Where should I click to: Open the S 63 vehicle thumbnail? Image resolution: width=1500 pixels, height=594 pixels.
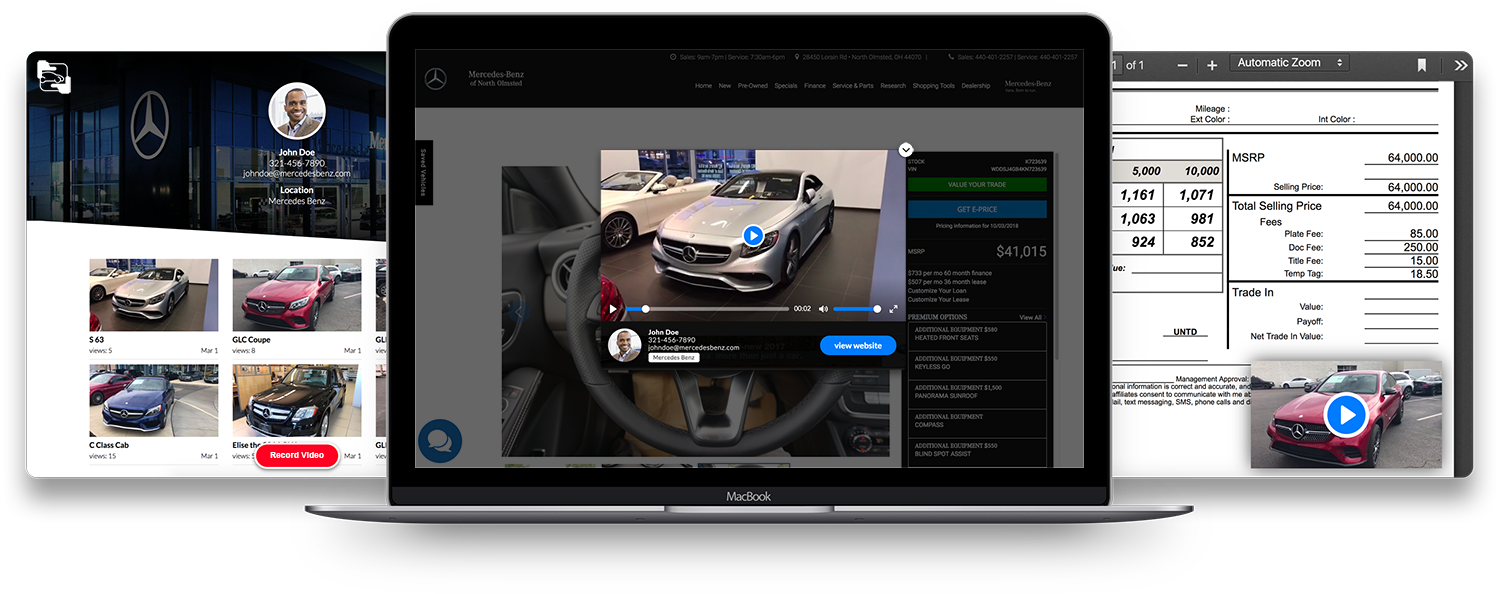[153, 295]
